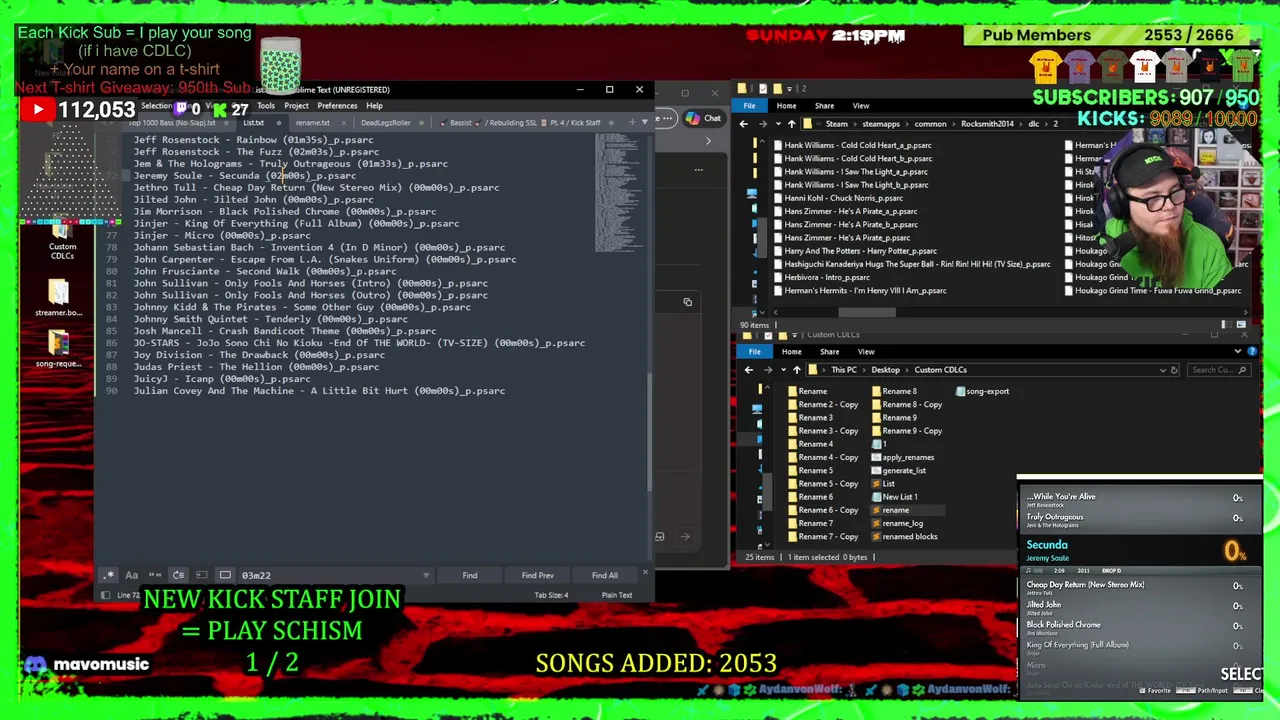Toggle whole word matching in find bar
The image size is (1280, 720).
tap(155, 575)
